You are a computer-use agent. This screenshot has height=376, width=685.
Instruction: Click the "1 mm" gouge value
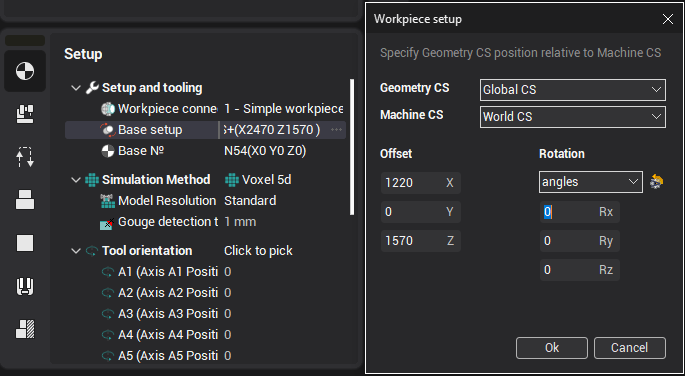[240, 222]
